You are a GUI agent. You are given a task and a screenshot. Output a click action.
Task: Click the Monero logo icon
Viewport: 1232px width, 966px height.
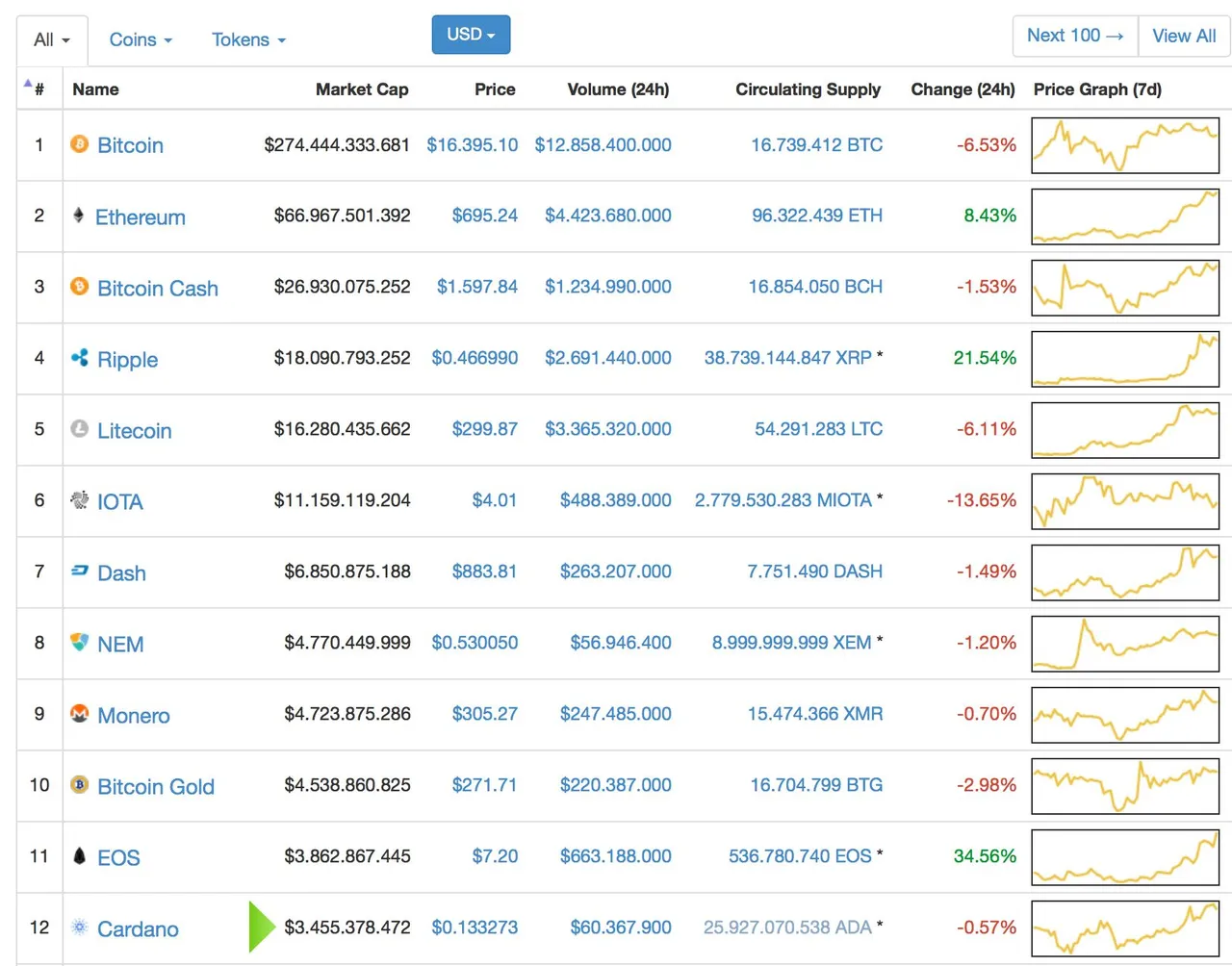[80, 713]
